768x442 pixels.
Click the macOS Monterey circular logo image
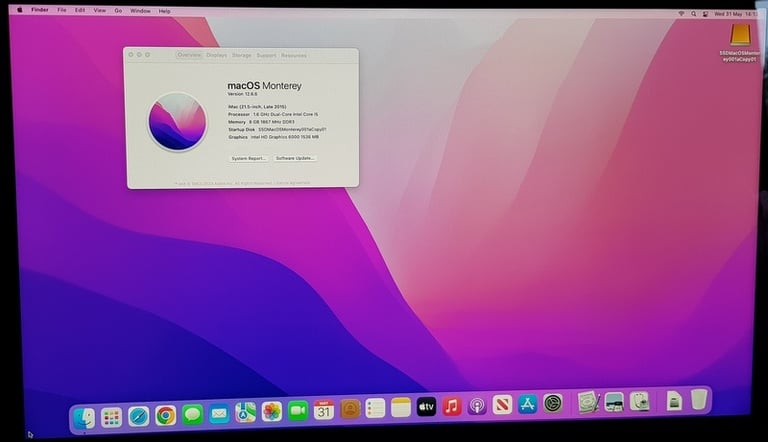178,122
